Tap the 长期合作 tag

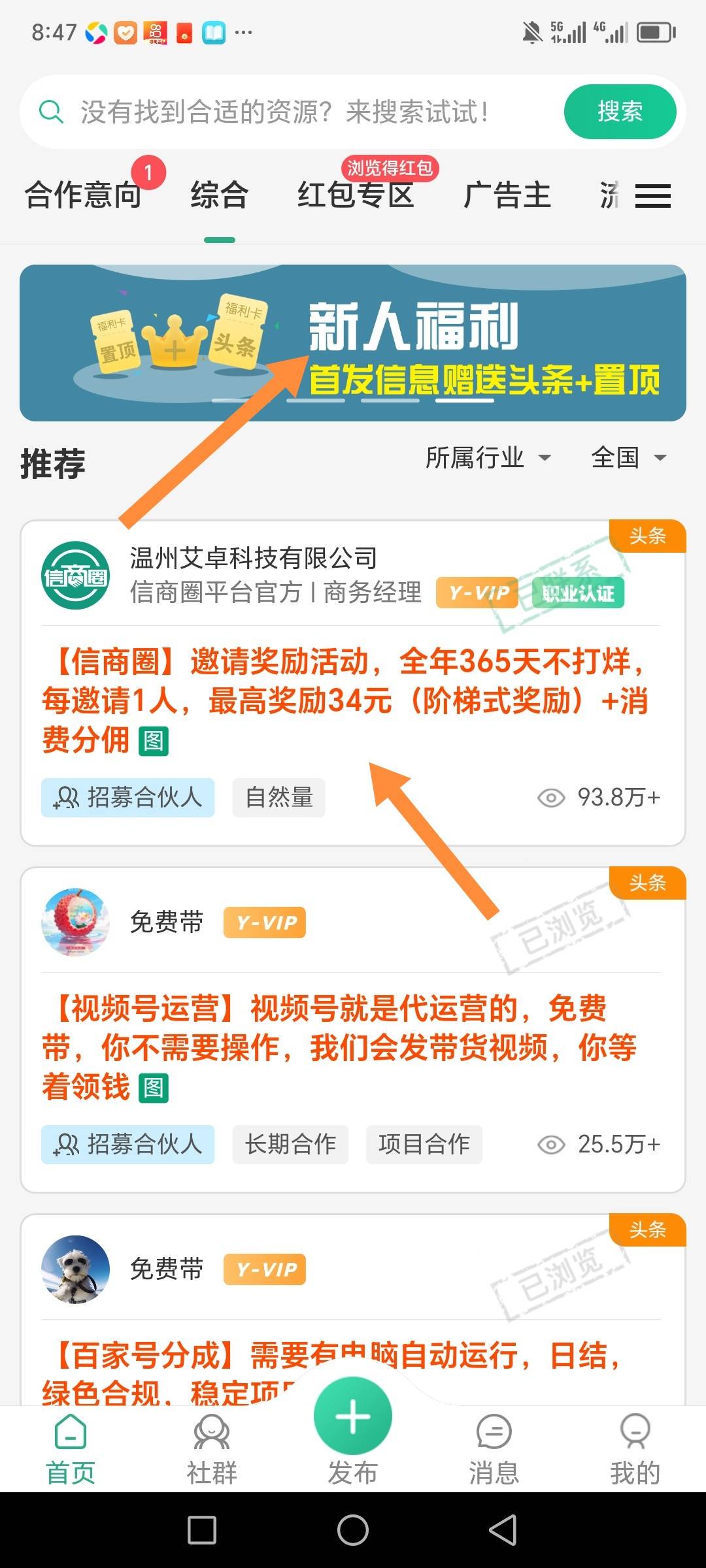coord(290,1144)
